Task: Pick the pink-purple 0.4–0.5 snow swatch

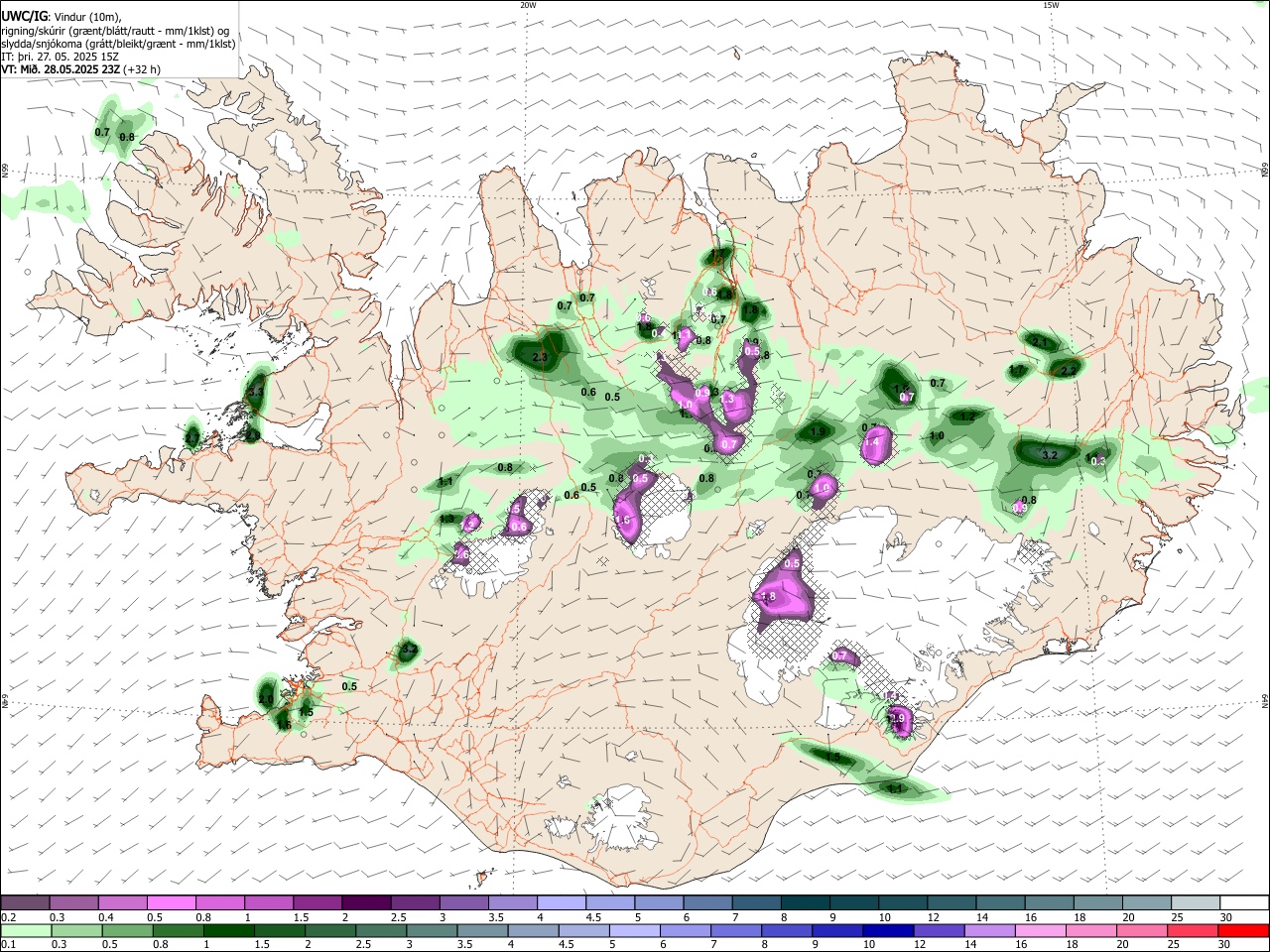Action: click(122, 902)
